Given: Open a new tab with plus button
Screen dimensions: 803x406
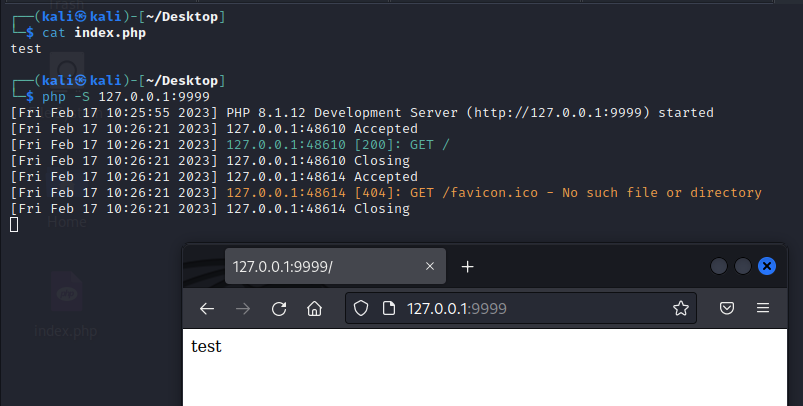Looking at the screenshot, I should click(x=467, y=267).
